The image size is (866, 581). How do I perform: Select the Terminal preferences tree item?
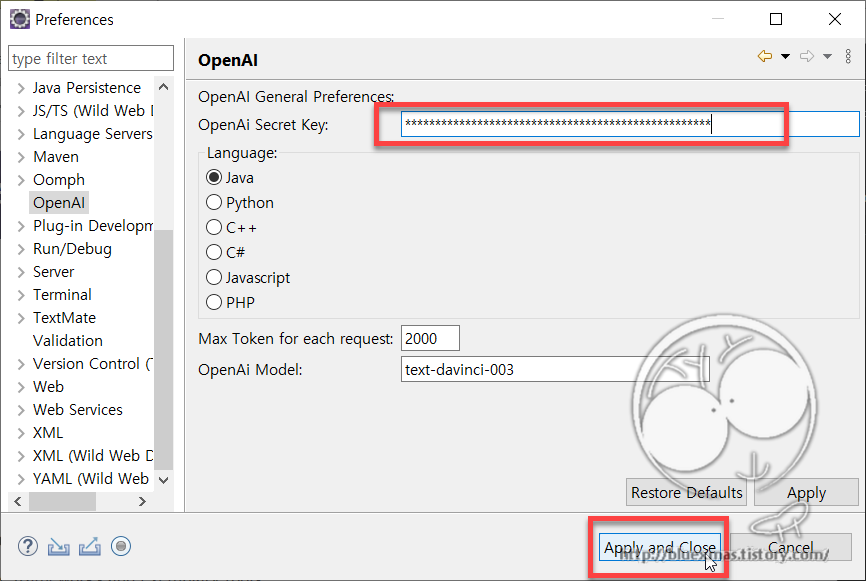tap(62, 295)
